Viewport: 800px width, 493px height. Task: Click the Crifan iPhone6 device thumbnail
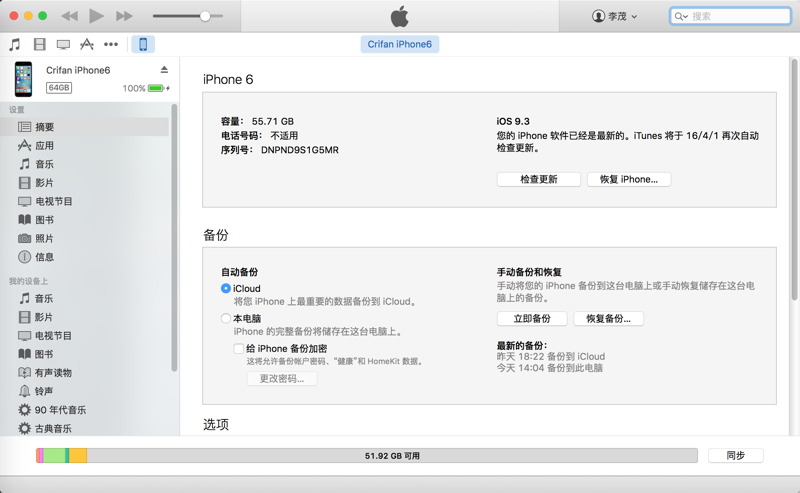[23, 79]
